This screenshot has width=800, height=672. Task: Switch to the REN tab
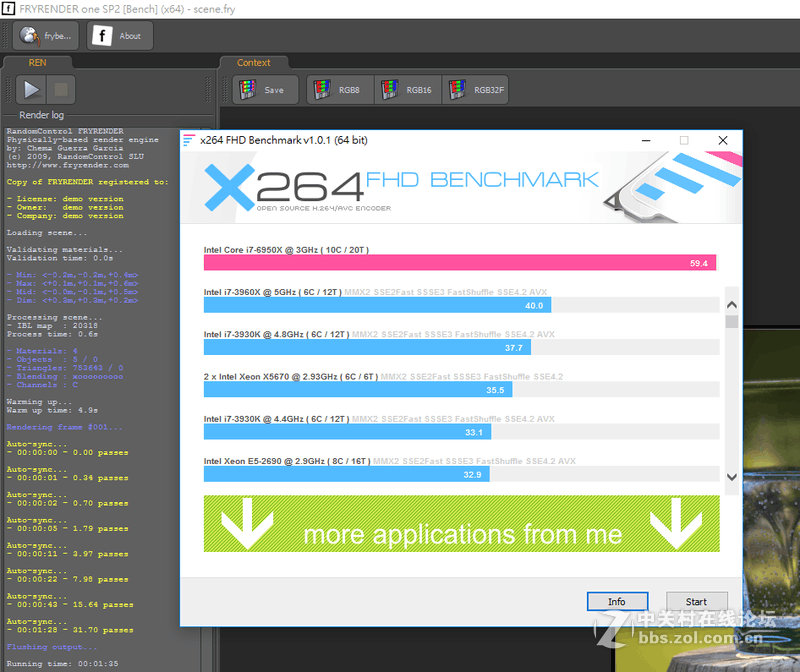[37, 62]
